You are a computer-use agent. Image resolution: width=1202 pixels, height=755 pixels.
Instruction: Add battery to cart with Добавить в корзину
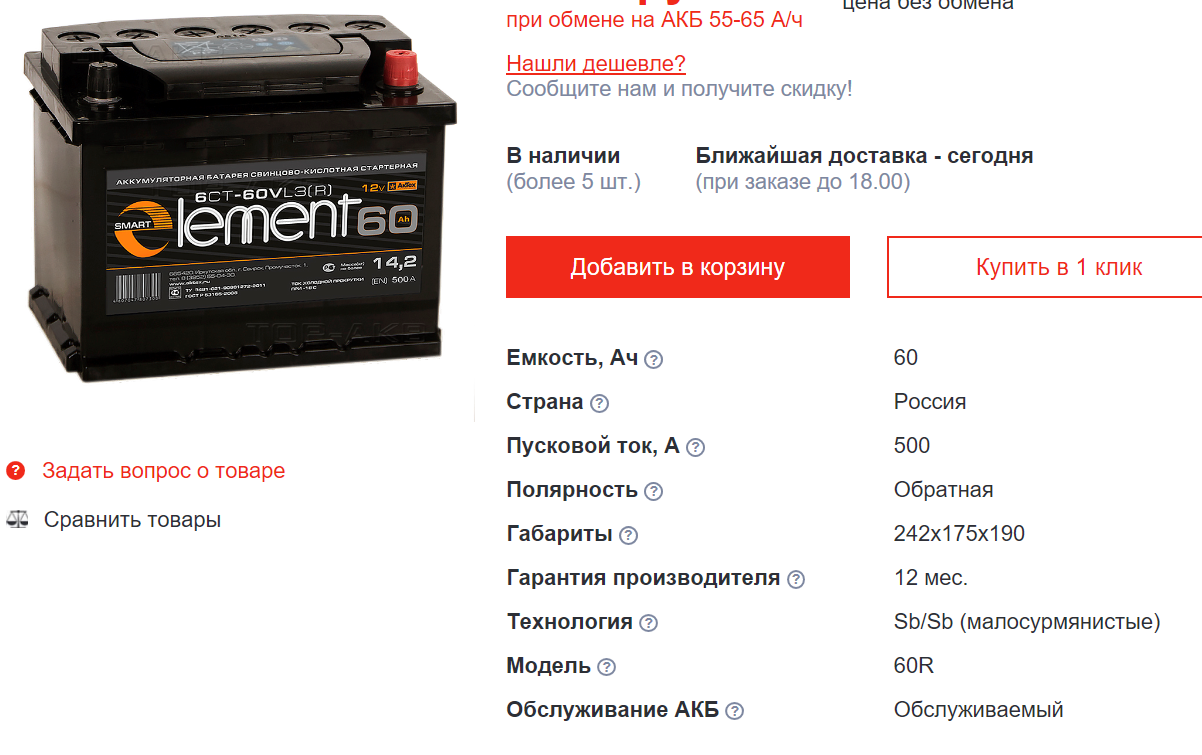click(x=678, y=267)
